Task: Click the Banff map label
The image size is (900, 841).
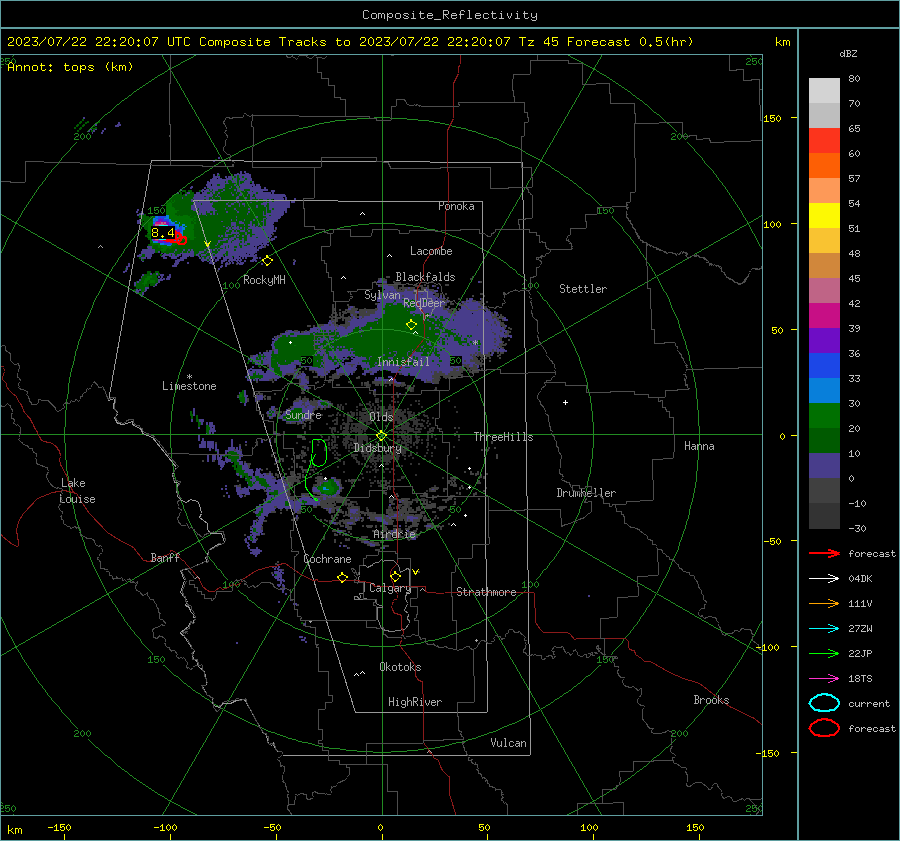Action: [165, 558]
